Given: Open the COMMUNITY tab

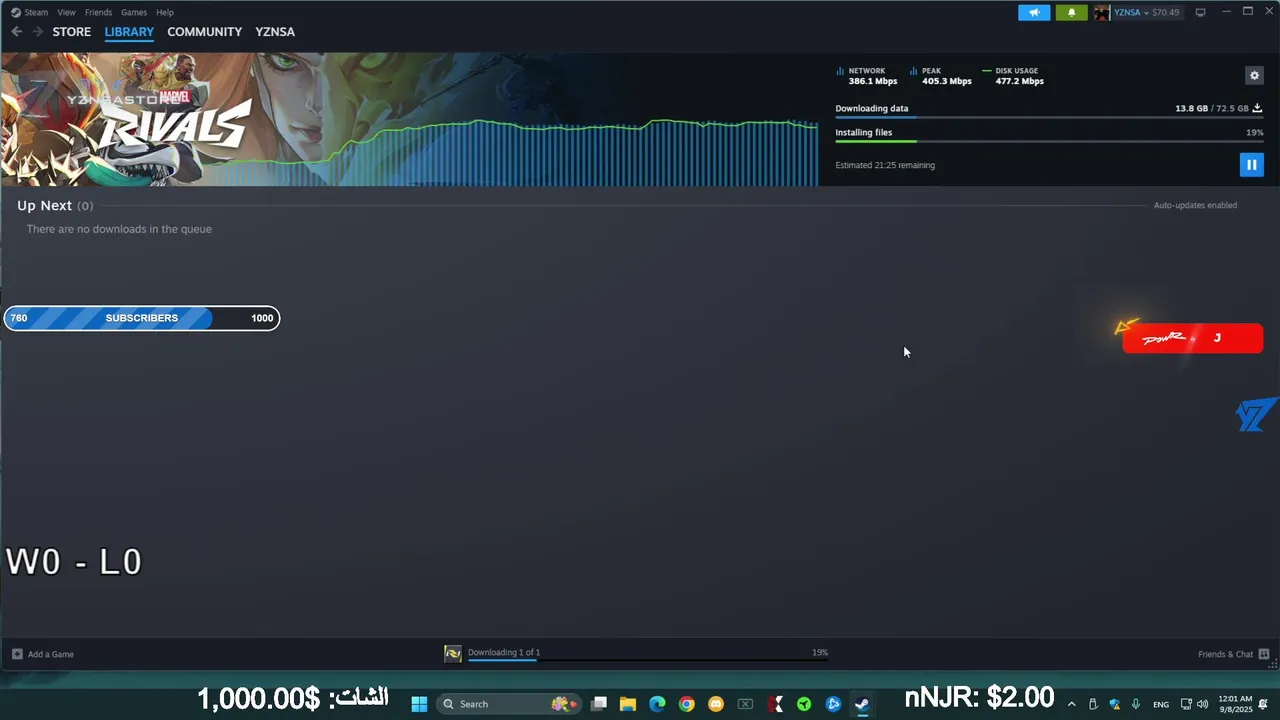Looking at the screenshot, I should click(205, 32).
